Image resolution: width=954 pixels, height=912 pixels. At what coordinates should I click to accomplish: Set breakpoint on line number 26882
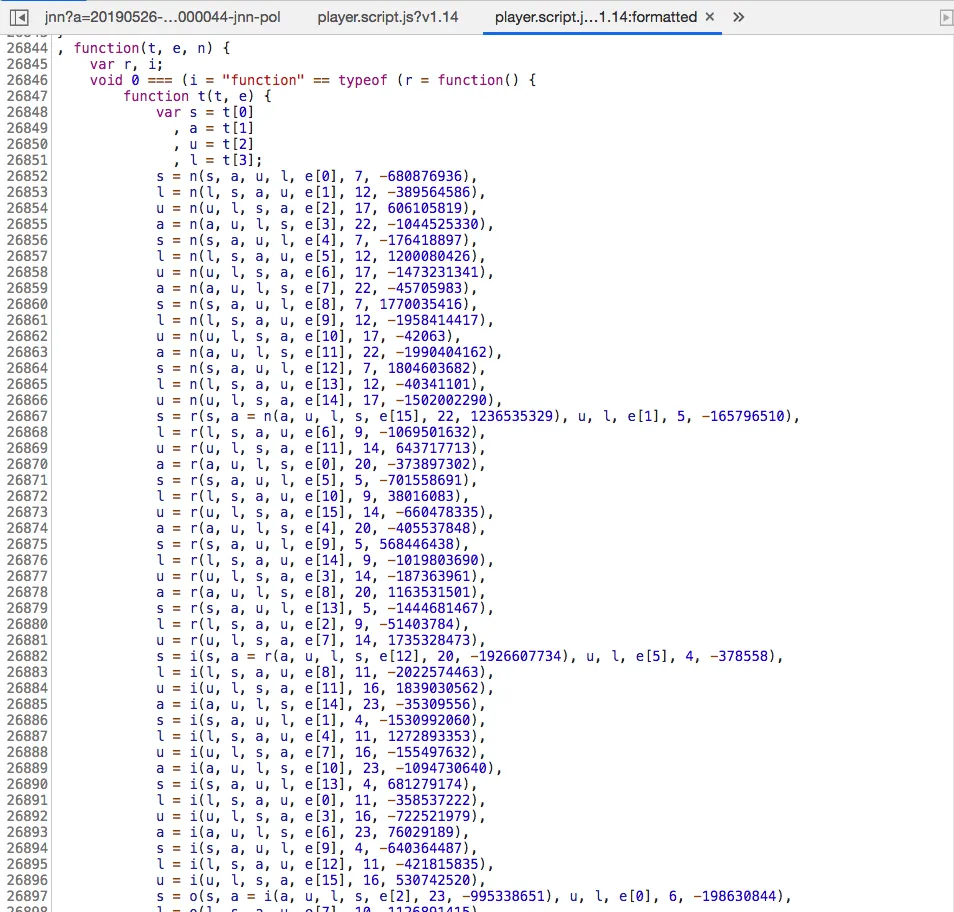coord(27,656)
